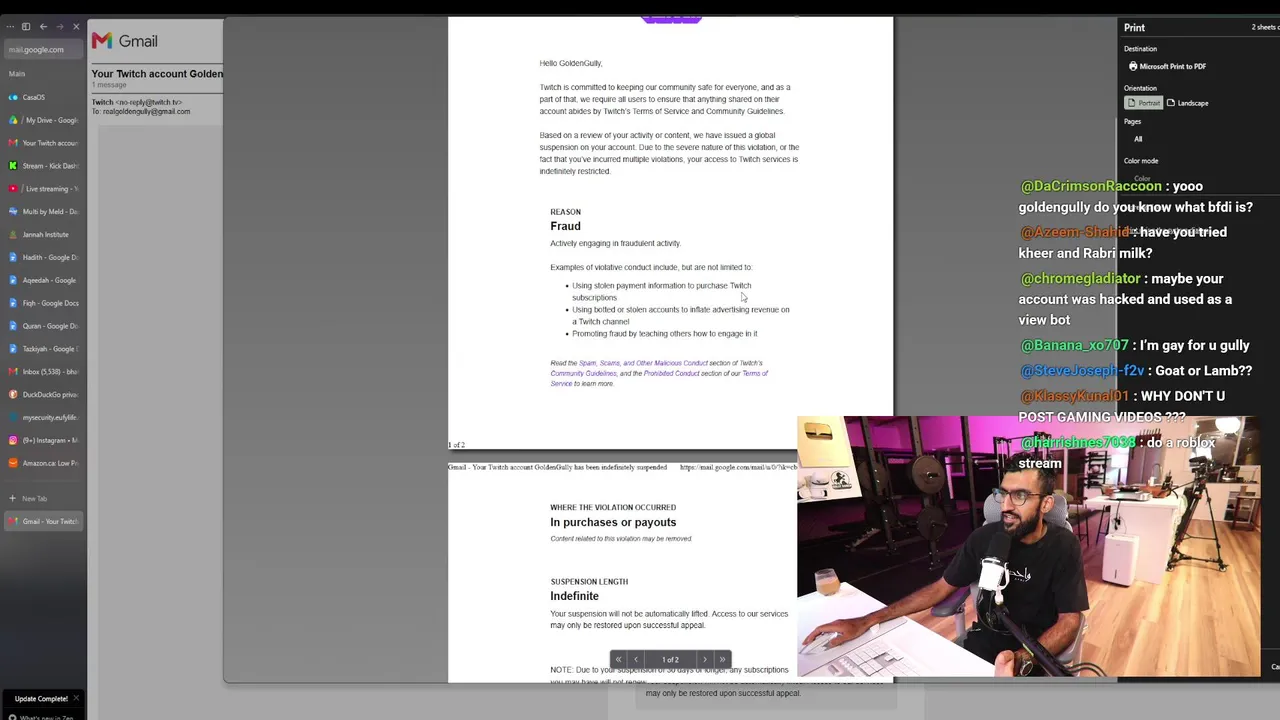Click the browser forward arrow
This screenshot has width=1280, height=720.
point(59,27)
